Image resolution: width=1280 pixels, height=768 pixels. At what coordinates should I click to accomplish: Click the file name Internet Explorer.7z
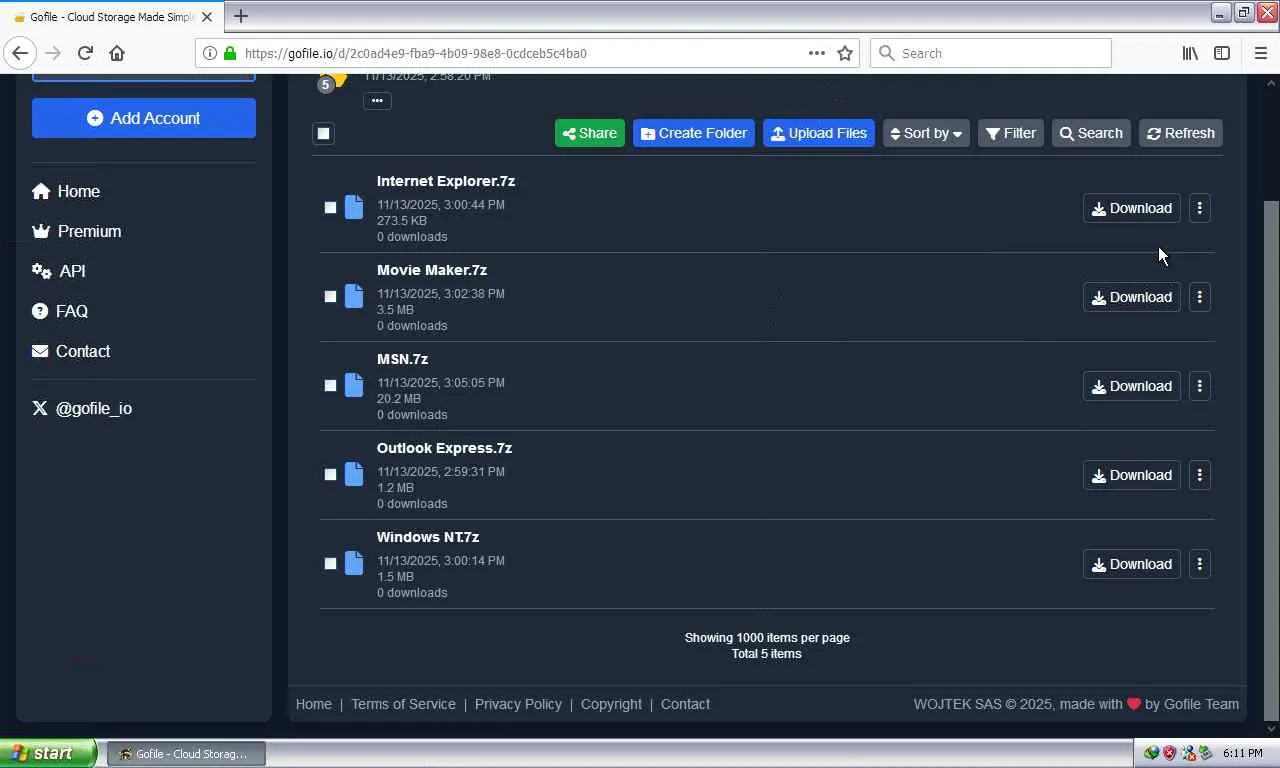(446, 181)
